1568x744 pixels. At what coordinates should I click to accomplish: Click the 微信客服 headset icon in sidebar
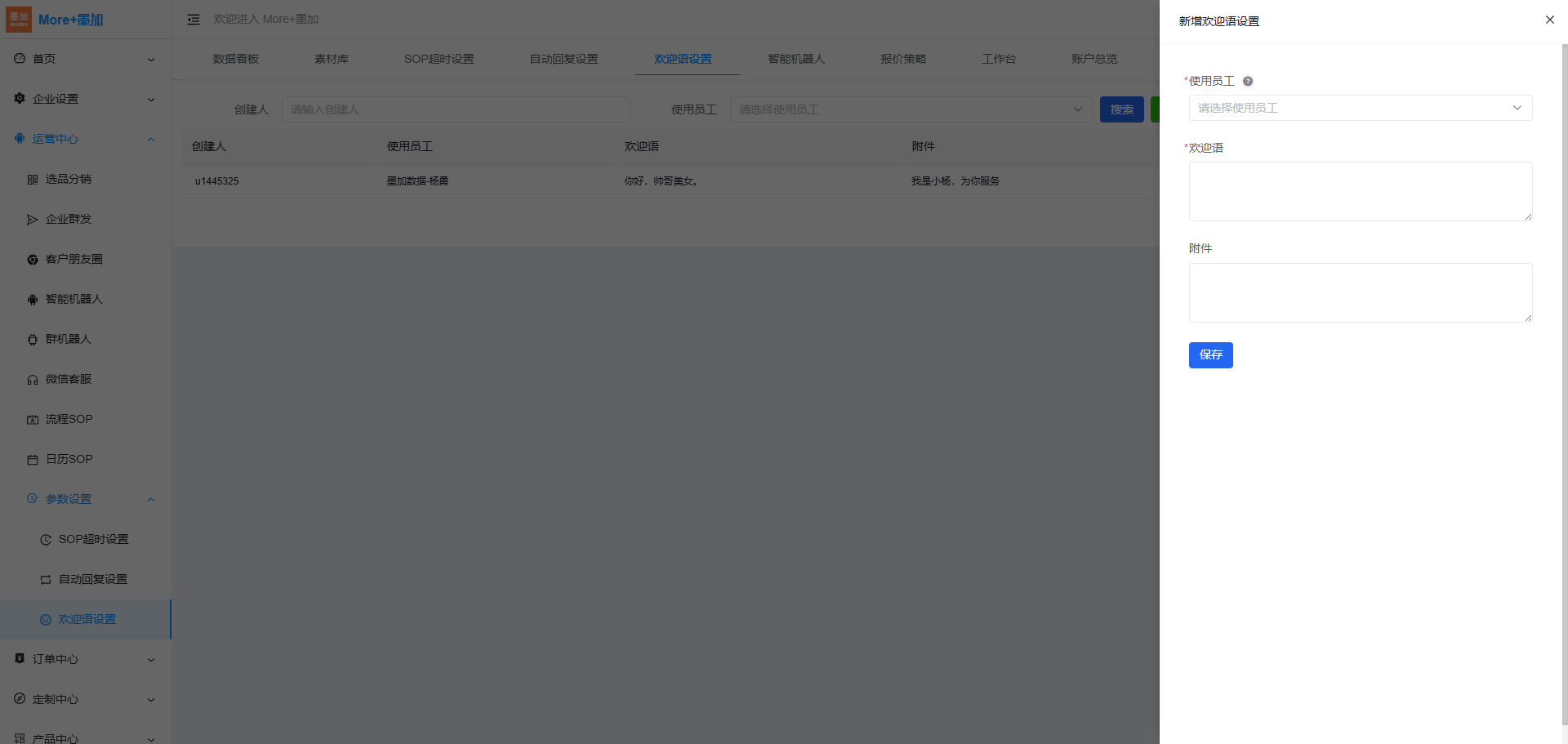tap(33, 380)
